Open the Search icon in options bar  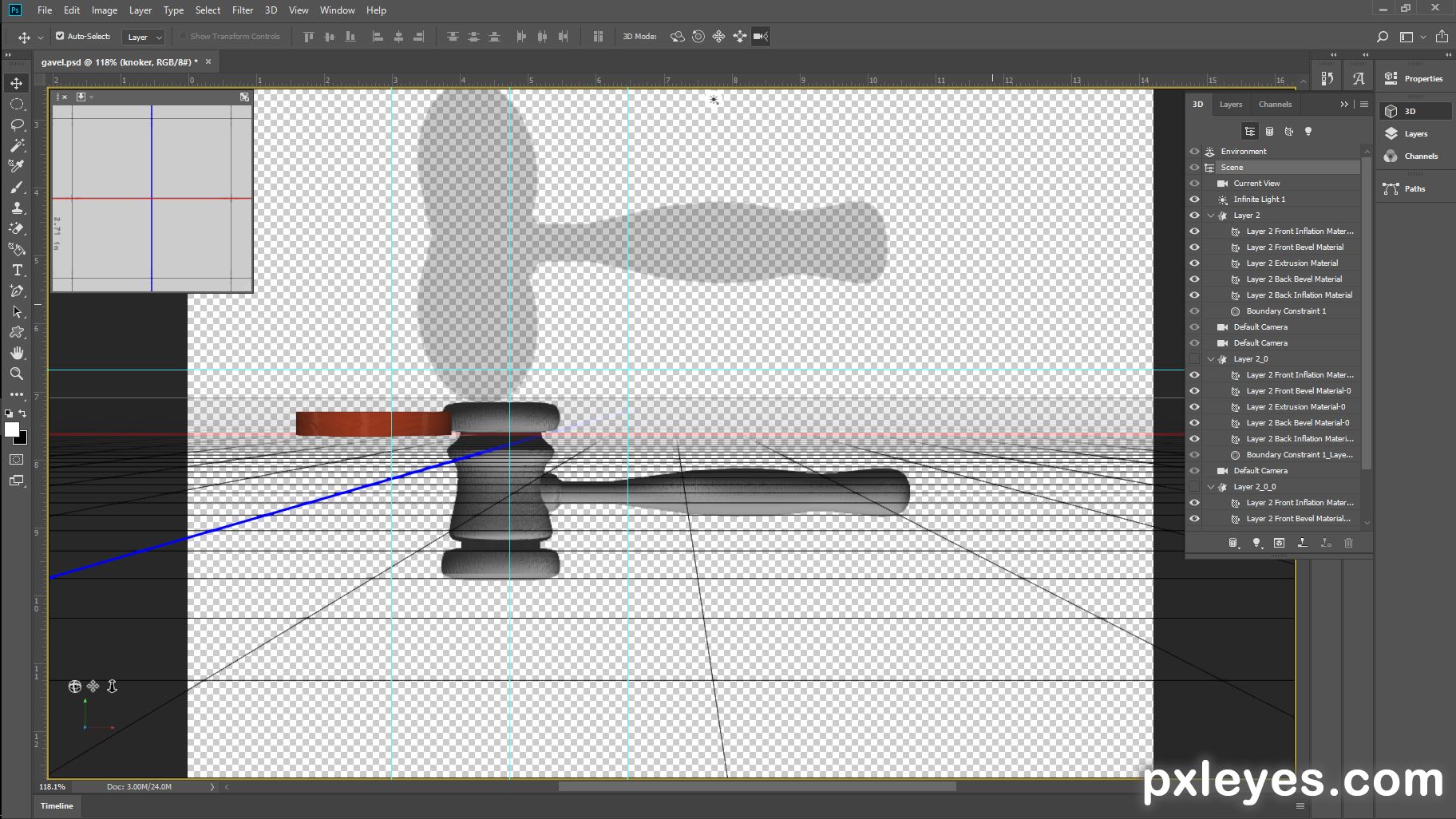point(1383,37)
